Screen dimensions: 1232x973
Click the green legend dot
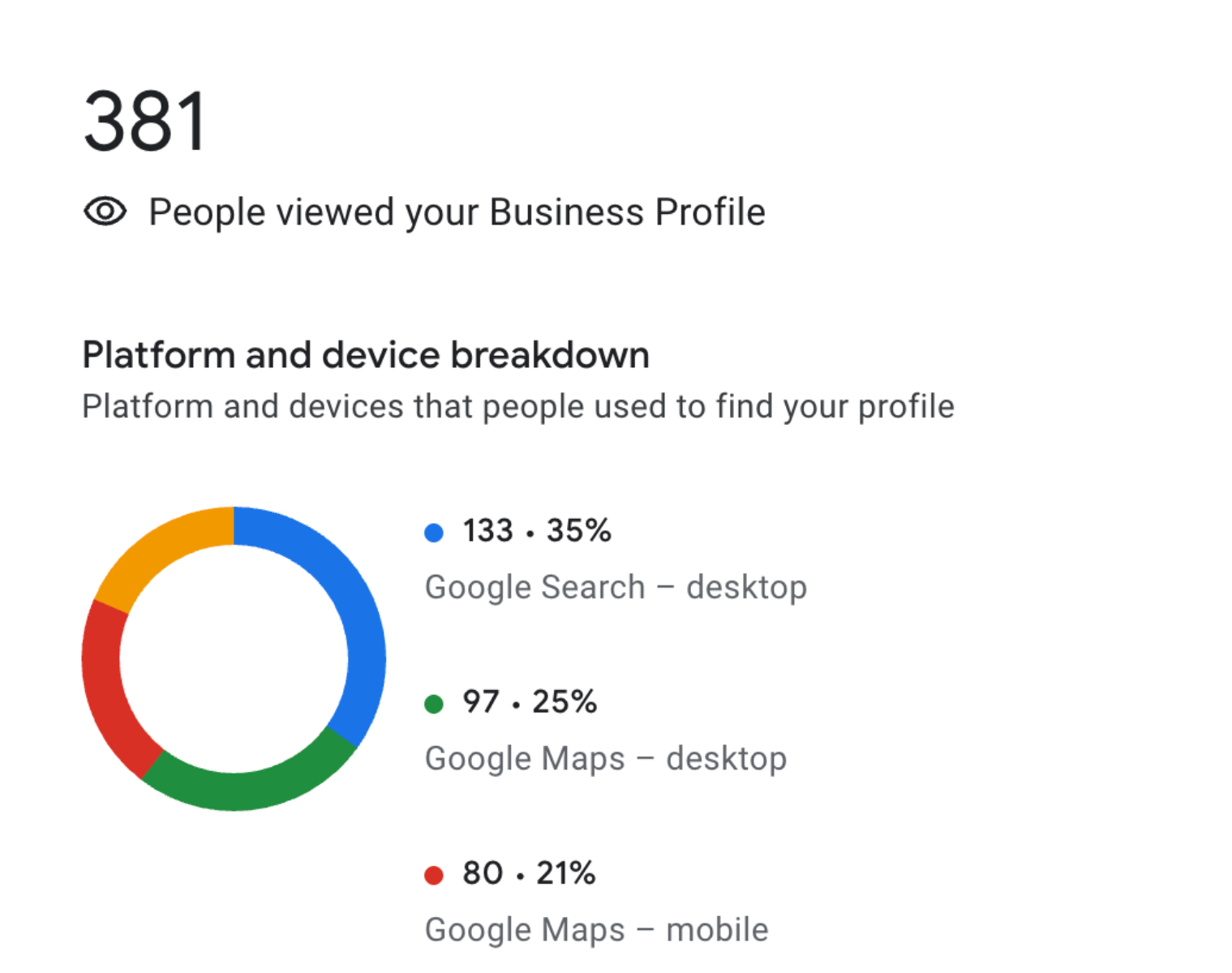[x=434, y=704]
